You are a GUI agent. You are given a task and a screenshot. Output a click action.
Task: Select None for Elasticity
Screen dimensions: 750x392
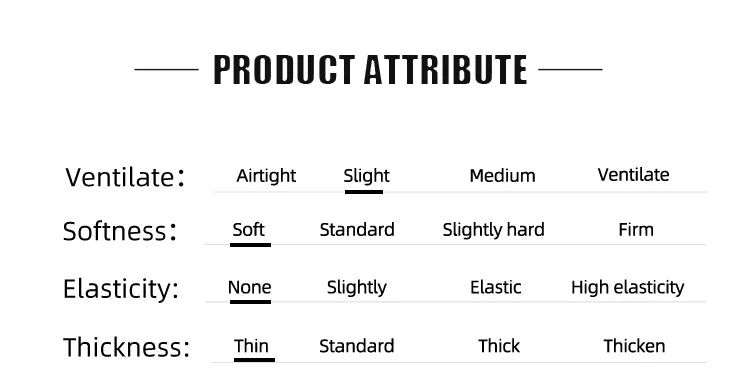pos(249,287)
